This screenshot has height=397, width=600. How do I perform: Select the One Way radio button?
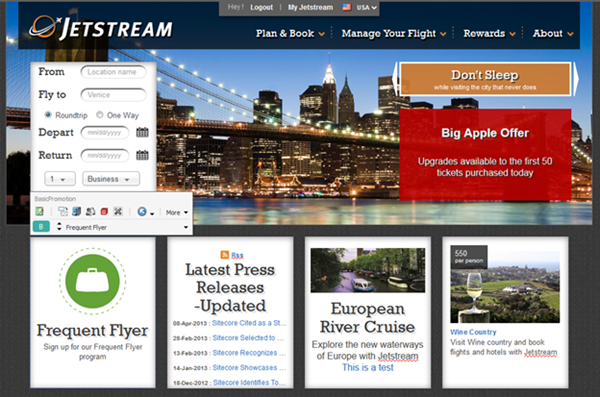pyautogui.click(x=99, y=114)
